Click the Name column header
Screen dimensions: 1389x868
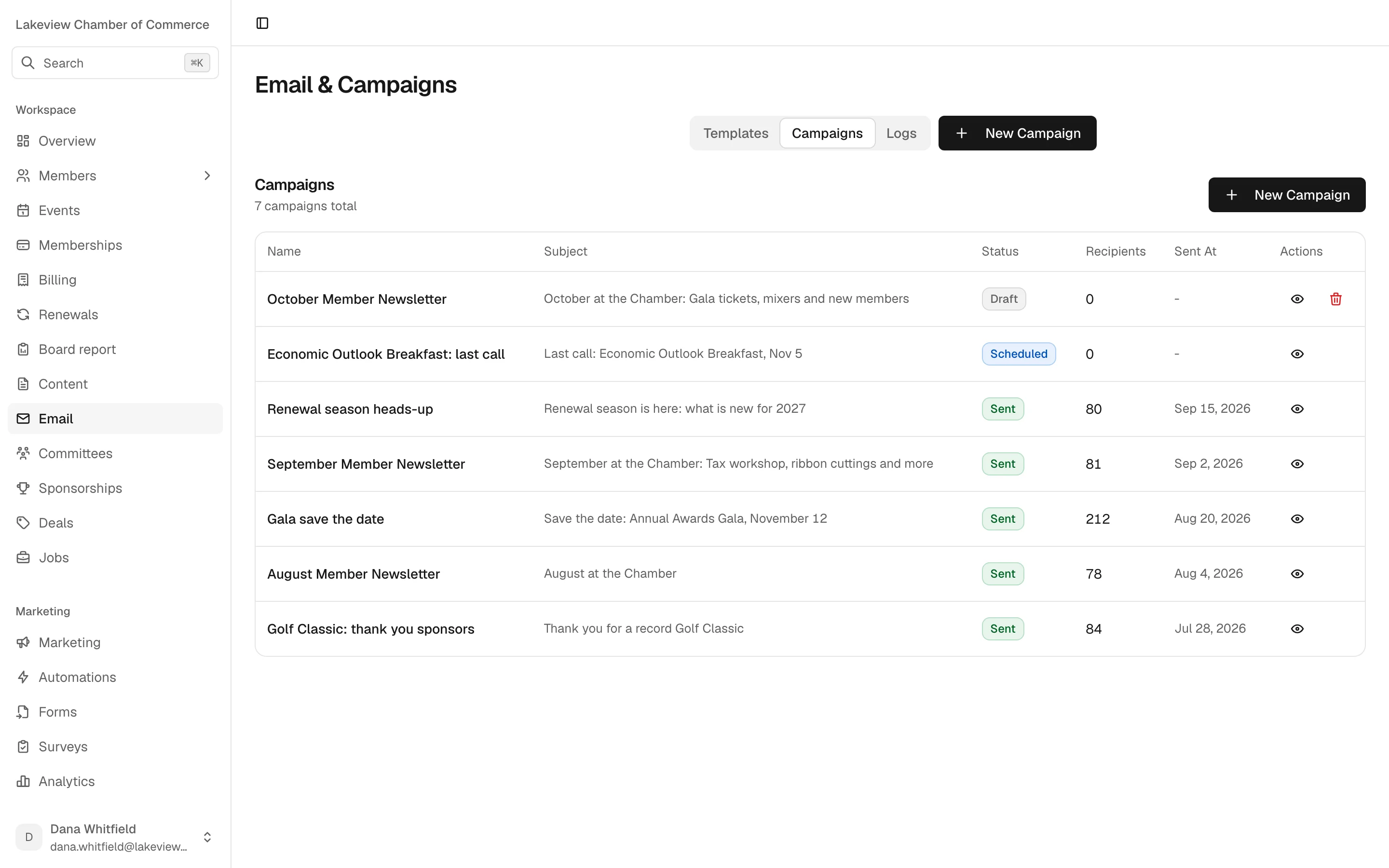284,251
